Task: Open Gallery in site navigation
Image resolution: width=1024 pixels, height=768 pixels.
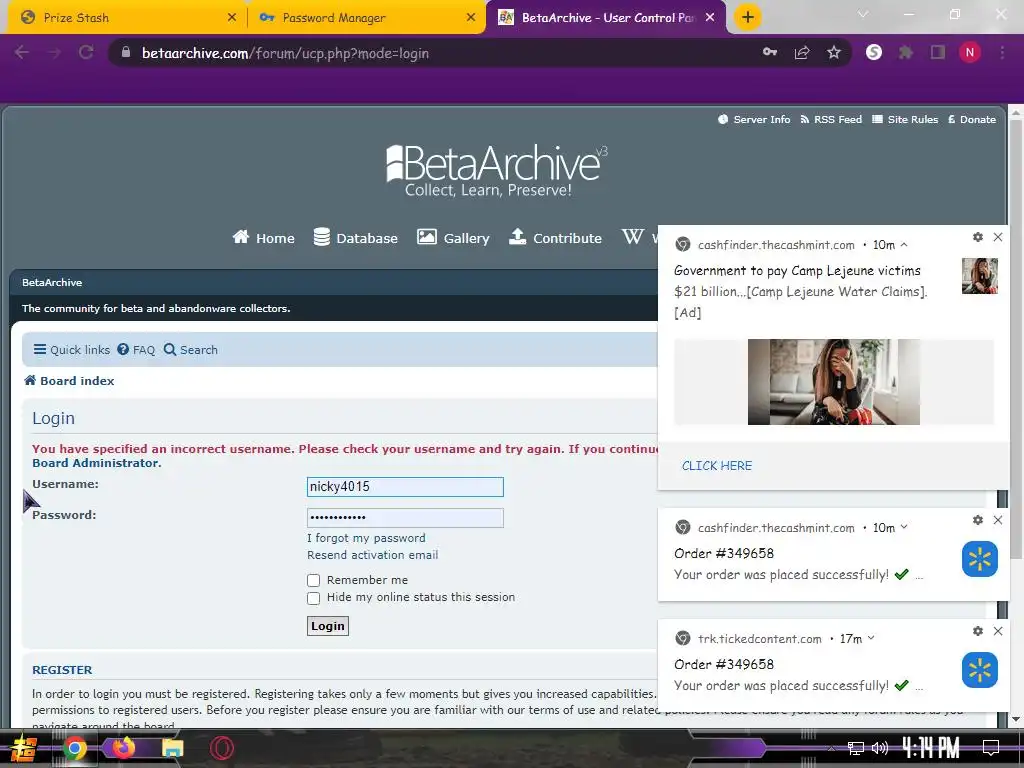Action: click(453, 238)
